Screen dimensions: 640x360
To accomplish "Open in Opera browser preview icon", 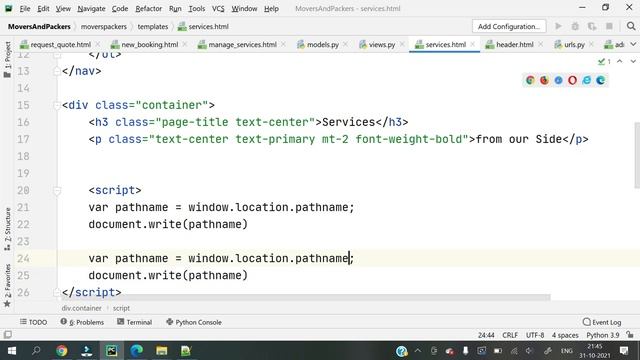I will click(572, 80).
